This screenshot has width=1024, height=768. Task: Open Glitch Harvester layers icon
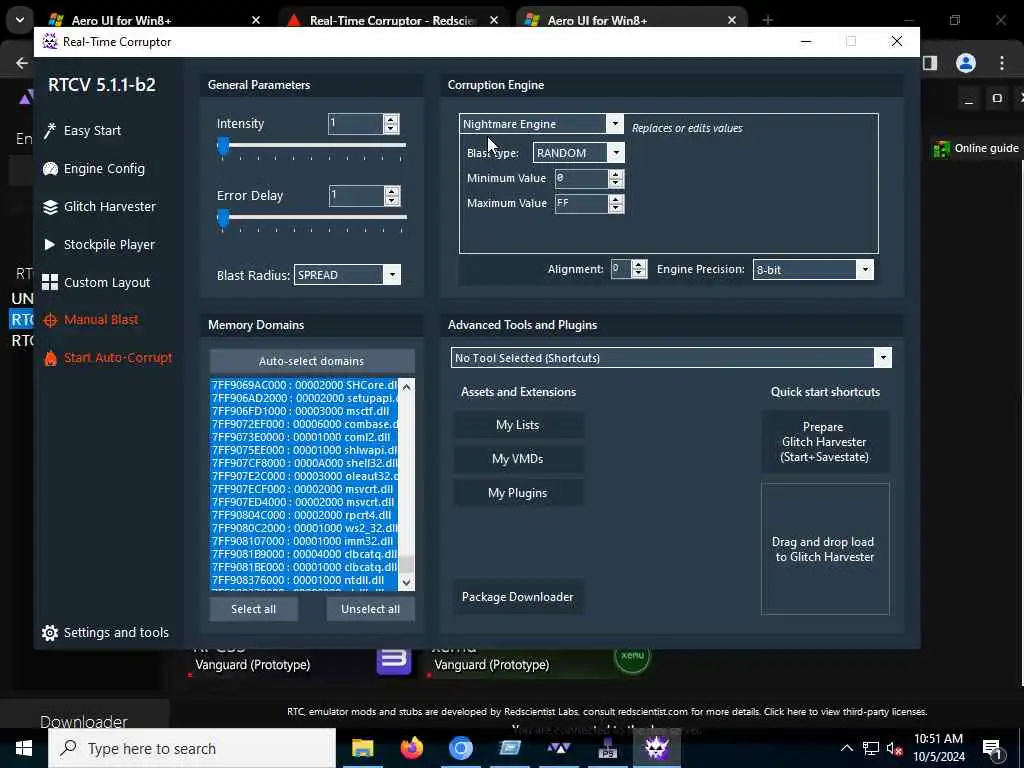tap(50, 207)
